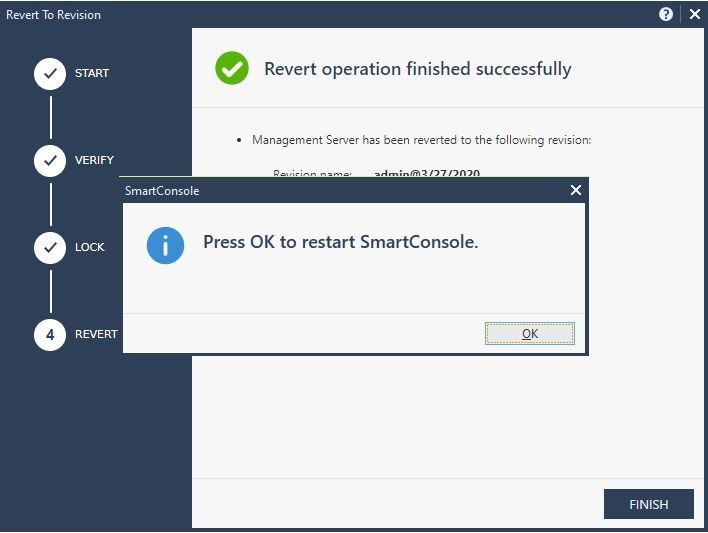Click the blue information icon
Viewport: 708px width, 533px height.
(x=165, y=245)
